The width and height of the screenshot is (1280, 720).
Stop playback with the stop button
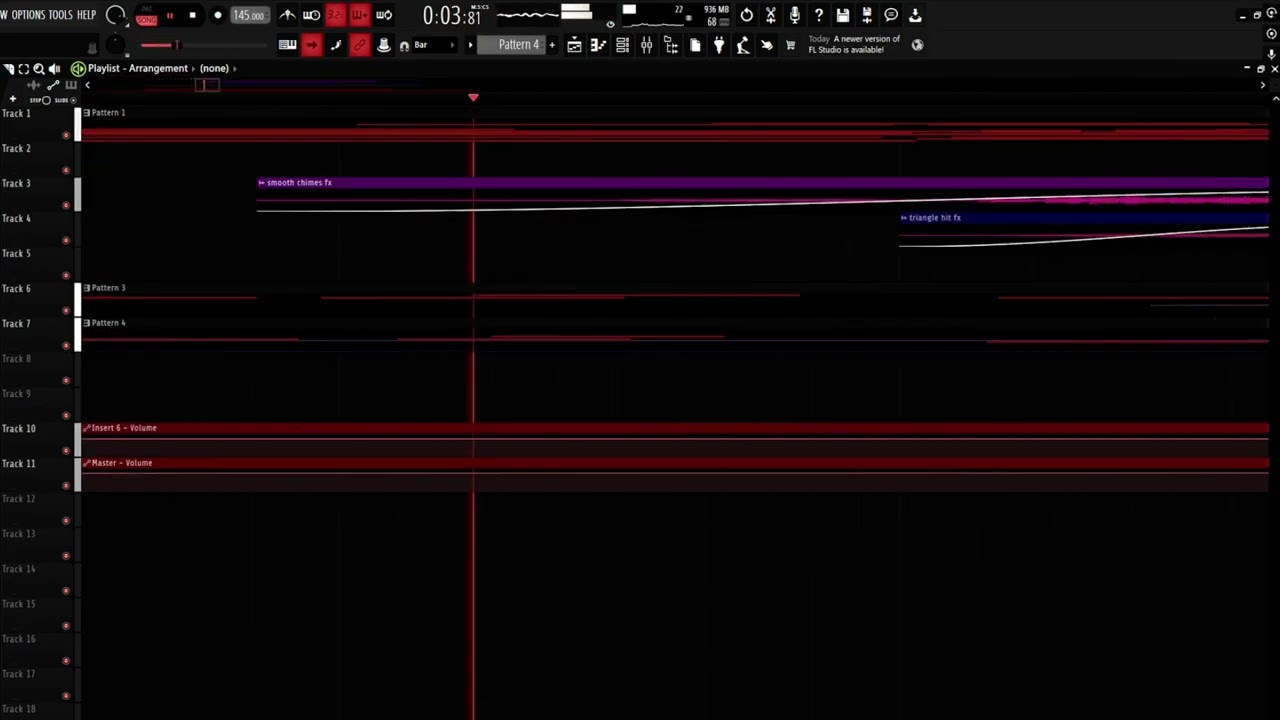click(x=193, y=15)
